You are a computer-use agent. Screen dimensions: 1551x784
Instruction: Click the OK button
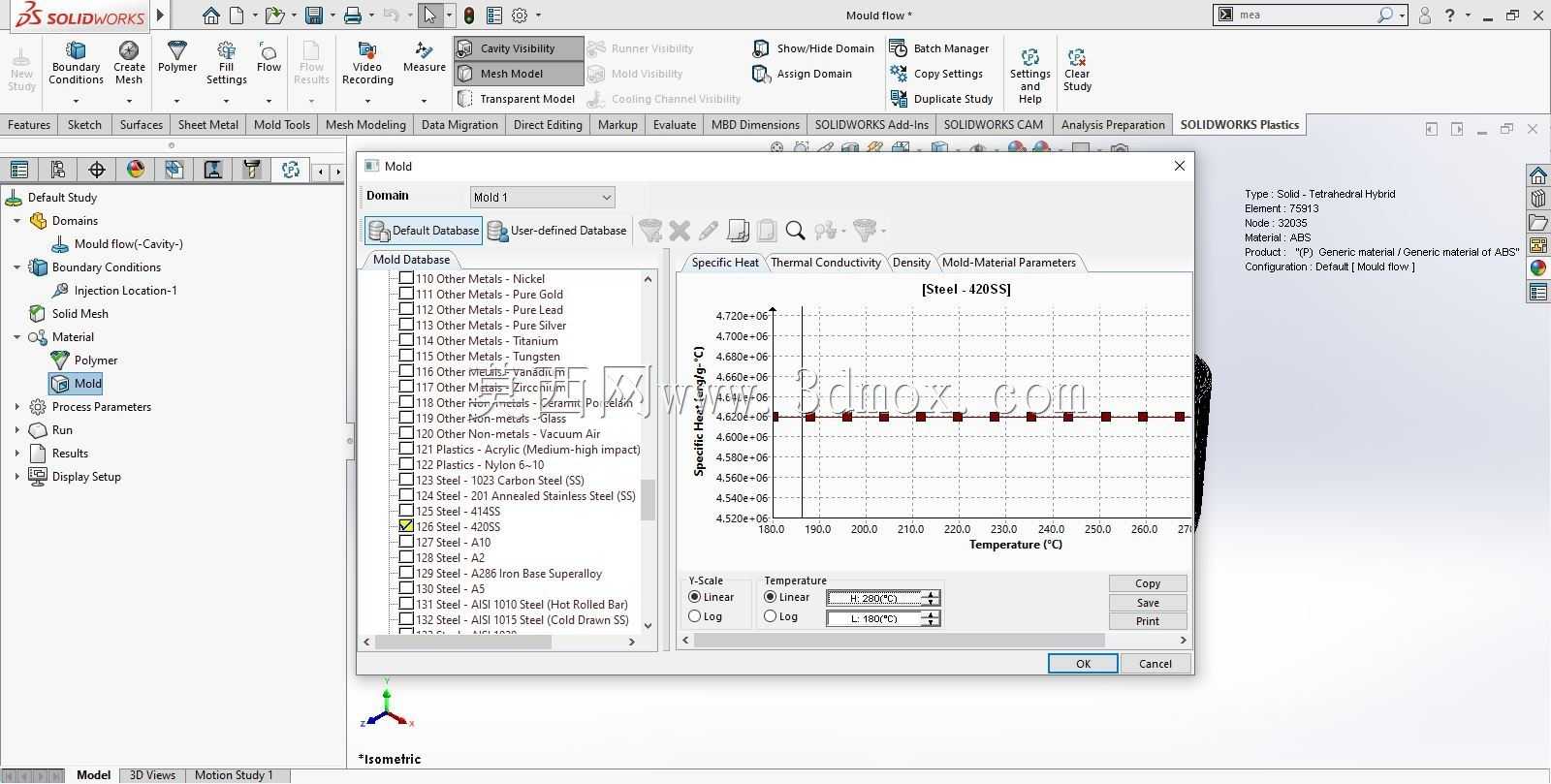[1083, 664]
